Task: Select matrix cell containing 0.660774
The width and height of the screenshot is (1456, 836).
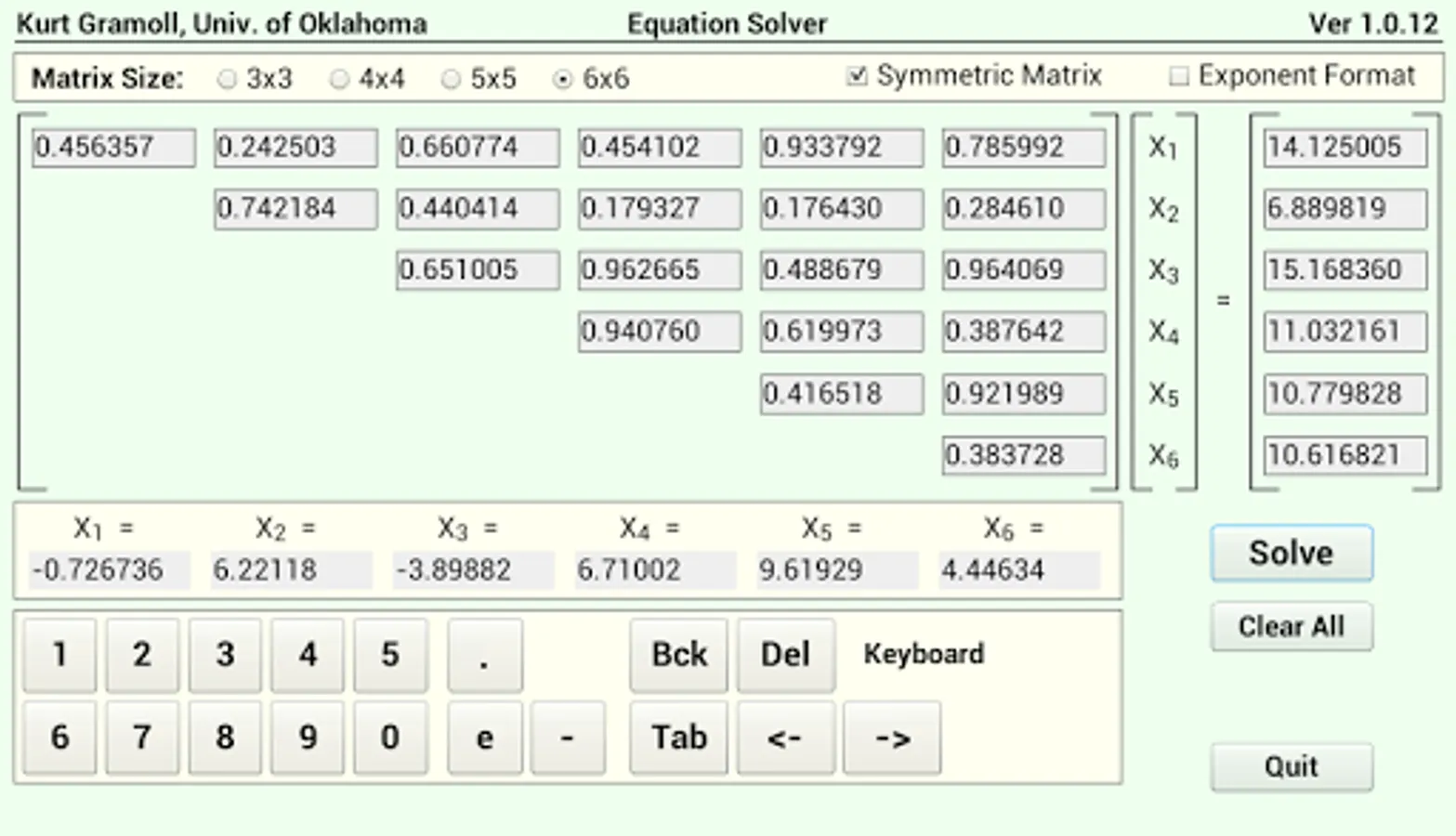Action: [478, 148]
